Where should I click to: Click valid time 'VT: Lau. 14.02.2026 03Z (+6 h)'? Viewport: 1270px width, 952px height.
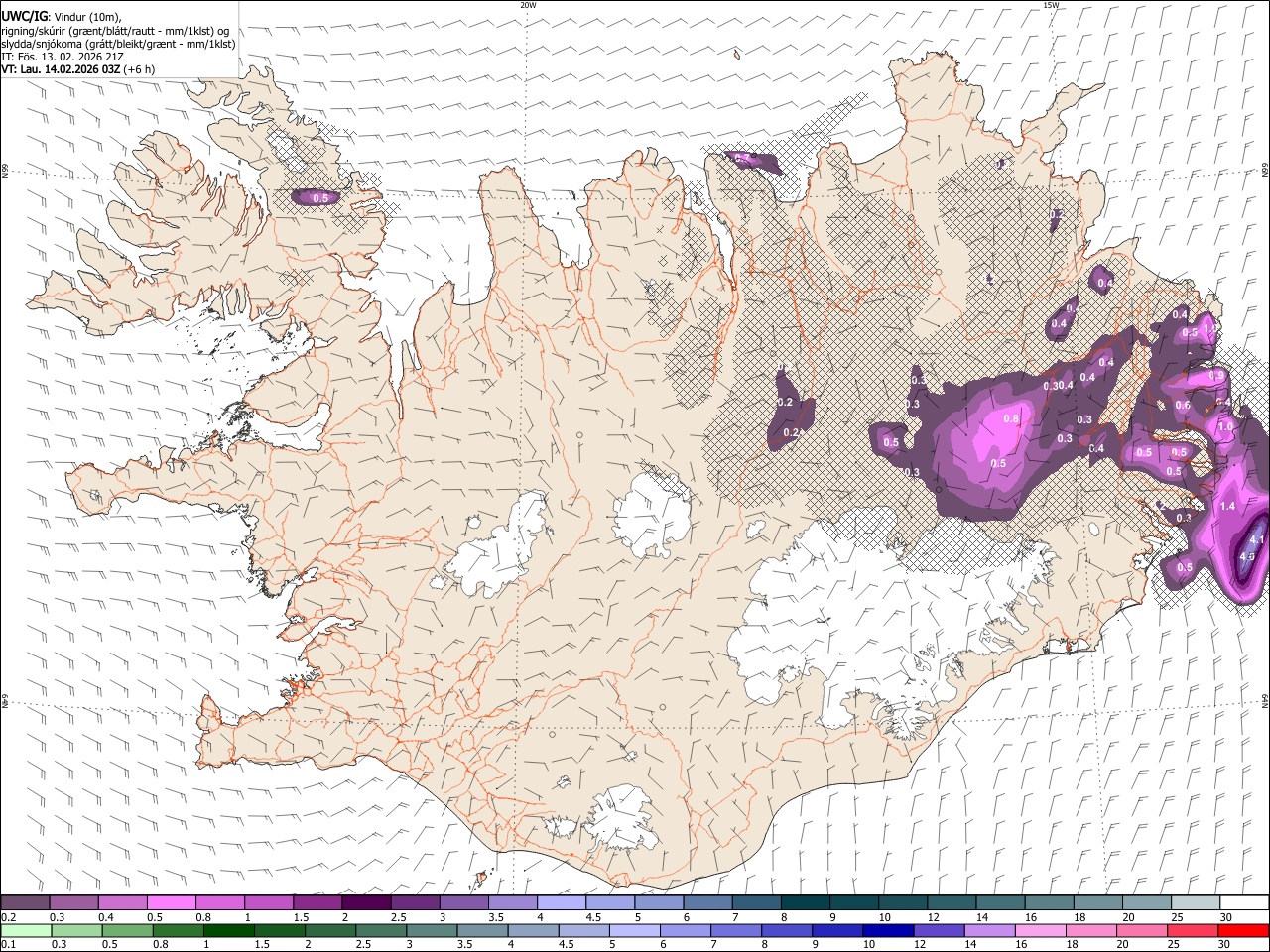[77, 69]
